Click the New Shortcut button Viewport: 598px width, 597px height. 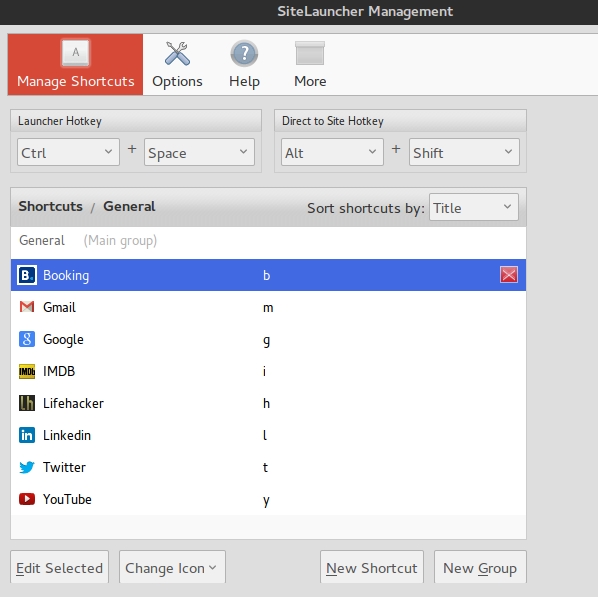pos(372,568)
